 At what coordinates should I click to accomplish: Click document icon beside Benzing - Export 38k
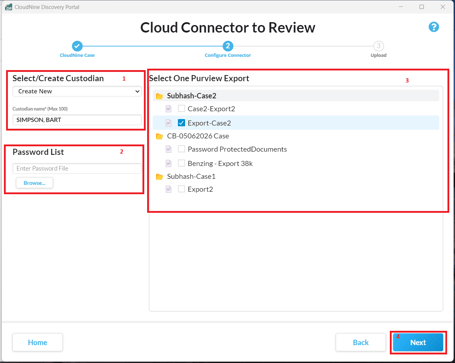[x=169, y=163]
